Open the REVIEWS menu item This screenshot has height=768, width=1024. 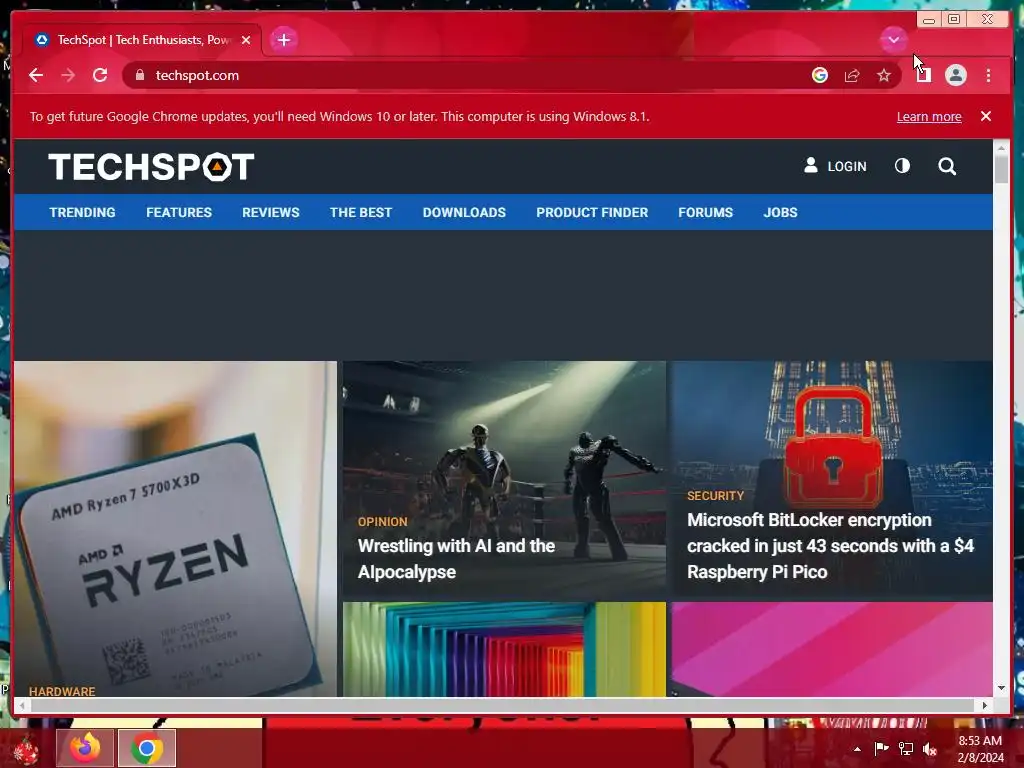click(x=270, y=212)
